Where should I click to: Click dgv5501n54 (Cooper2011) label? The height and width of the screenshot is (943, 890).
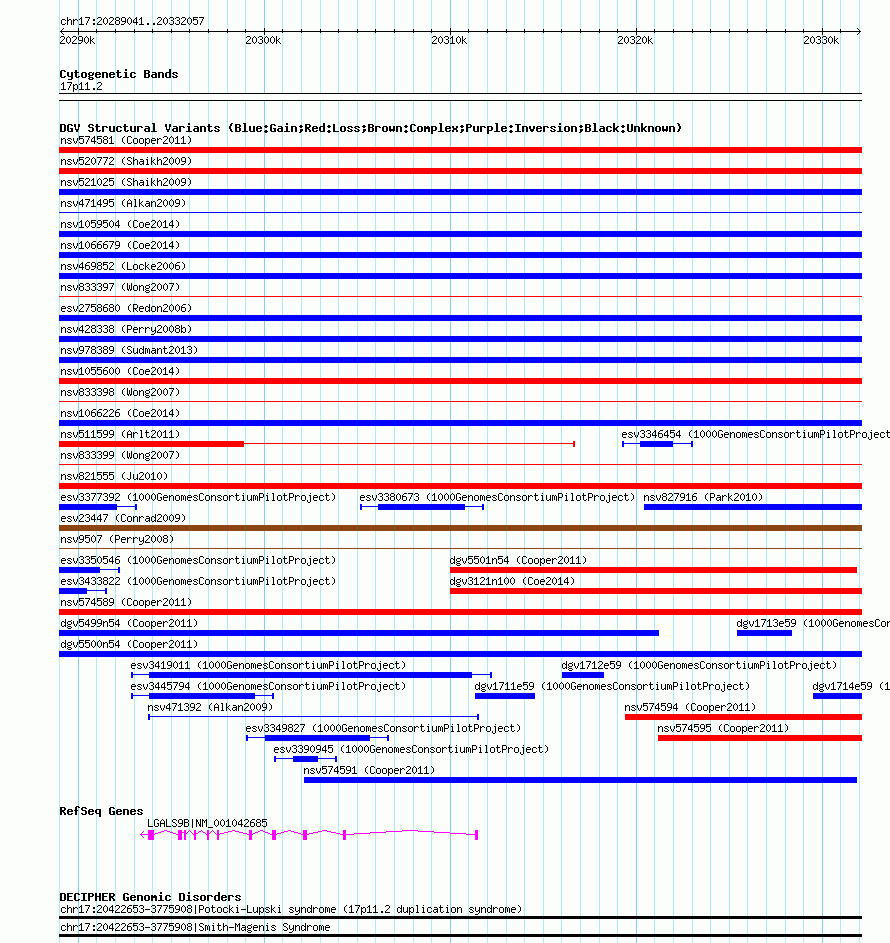(x=518, y=560)
